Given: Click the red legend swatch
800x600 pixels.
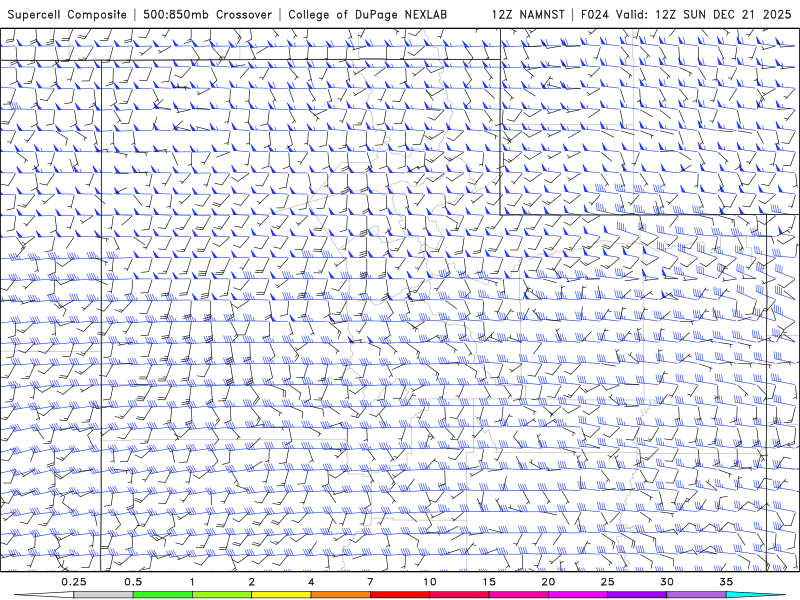Looking at the screenshot, I should (399, 595).
